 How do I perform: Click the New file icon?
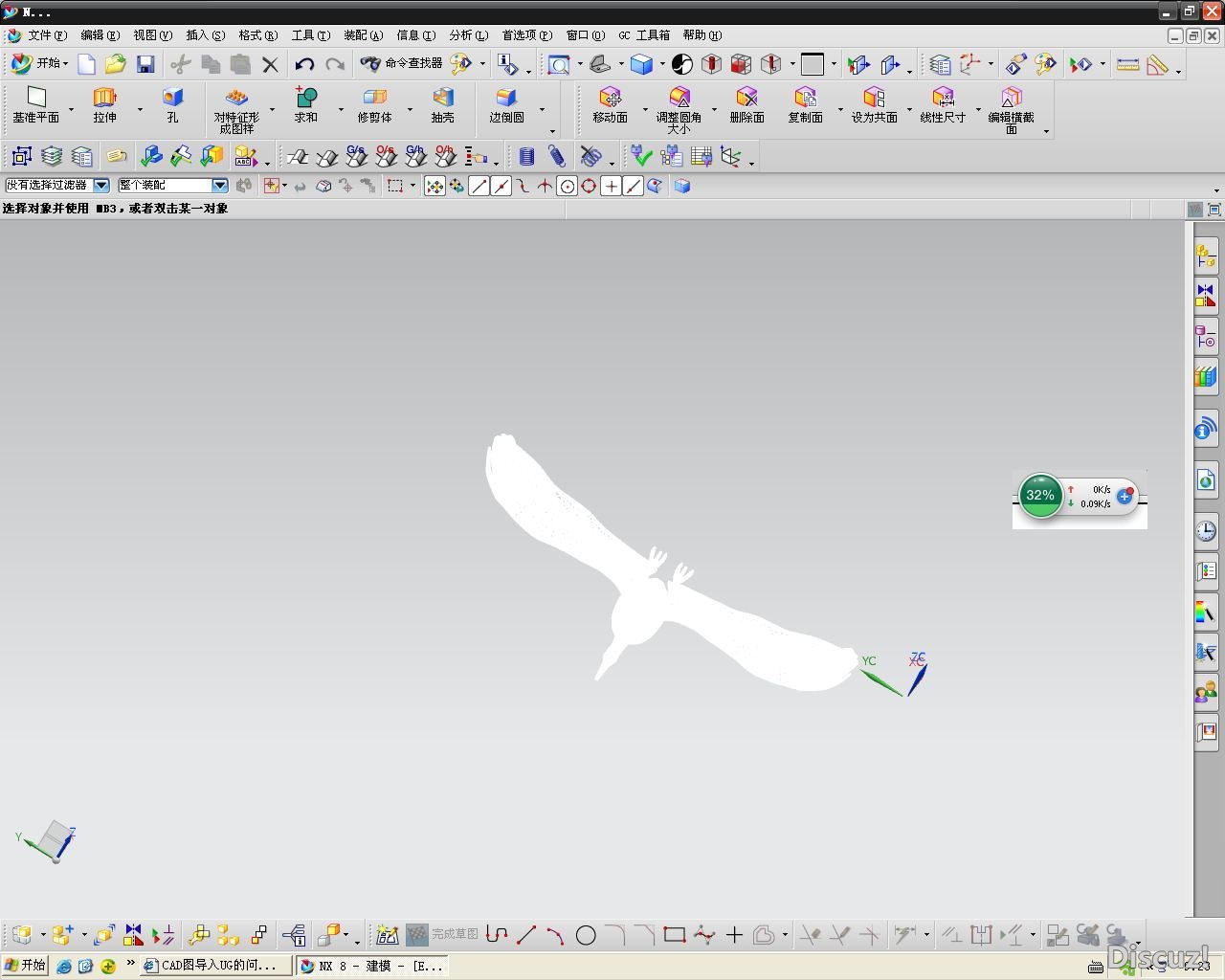[x=86, y=64]
